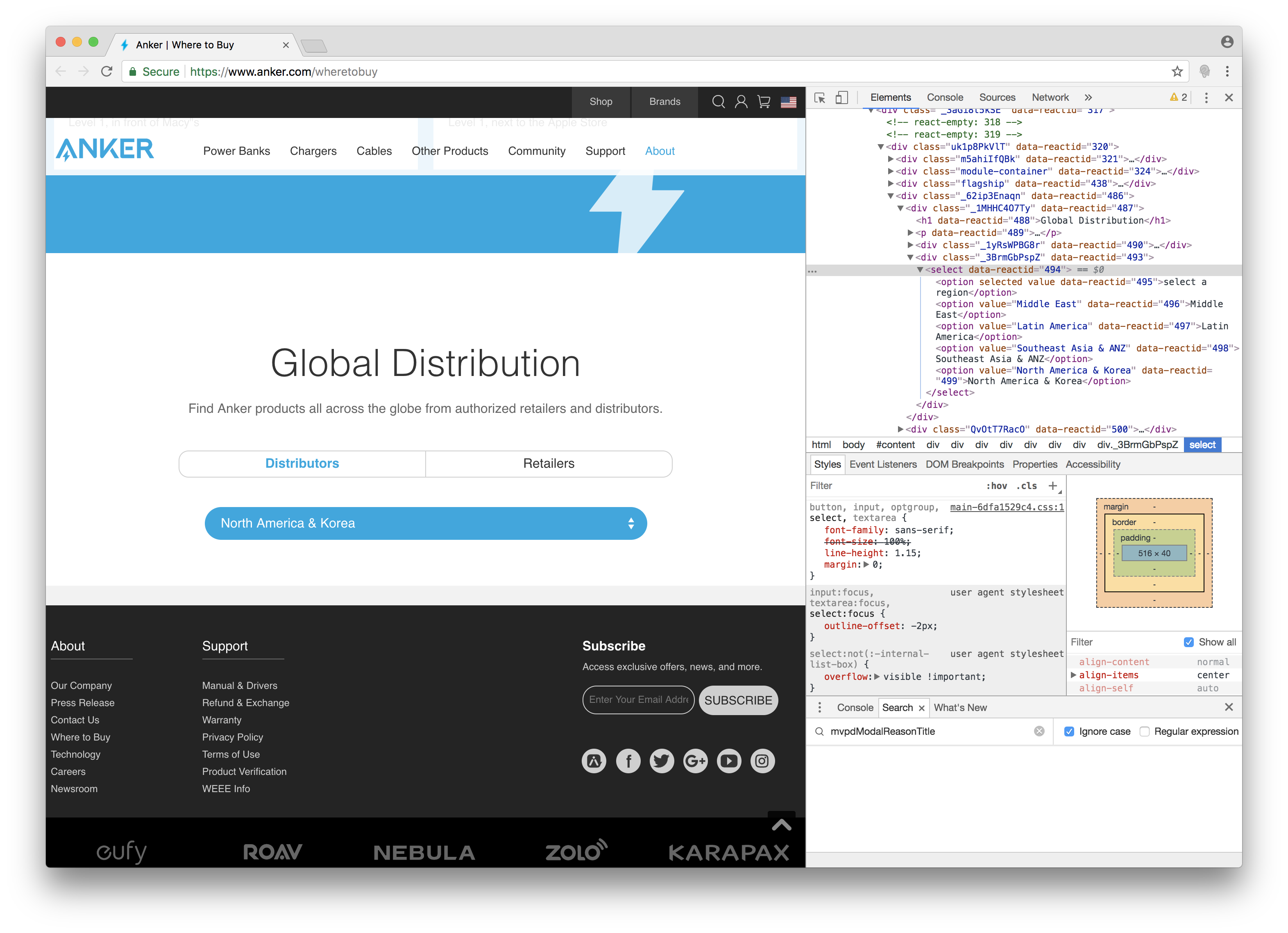The image size is (1288, 933).
Task: Click the SUBSCRIBE button
Action: coord(738,700)
